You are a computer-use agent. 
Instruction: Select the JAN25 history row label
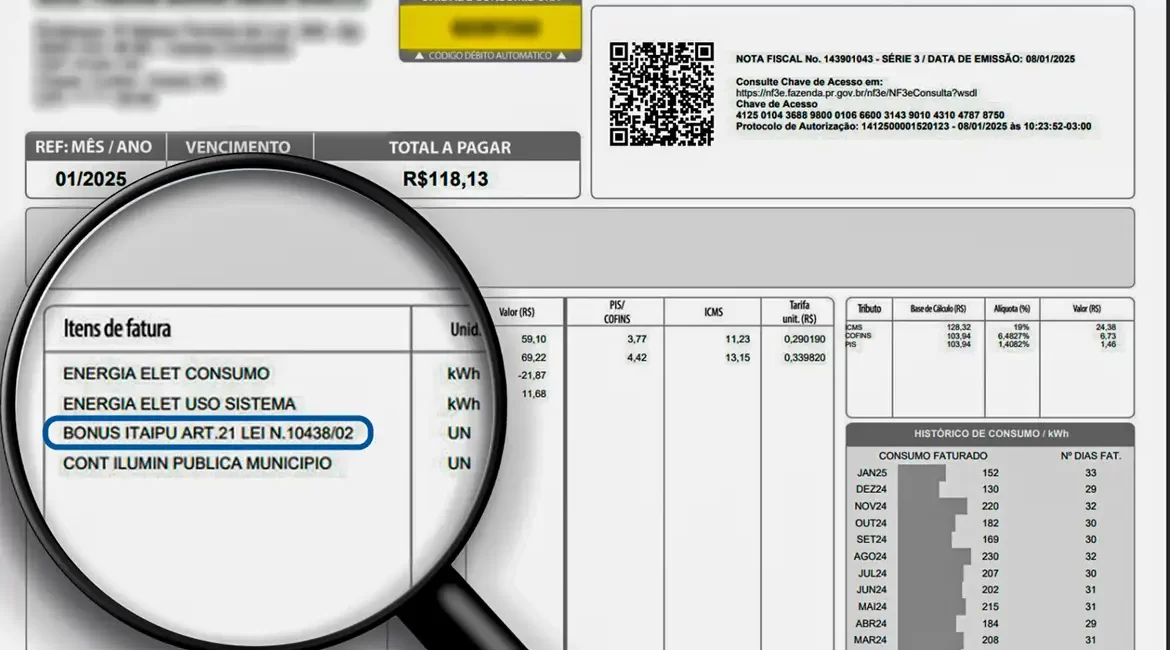click(x=871, y=472)
